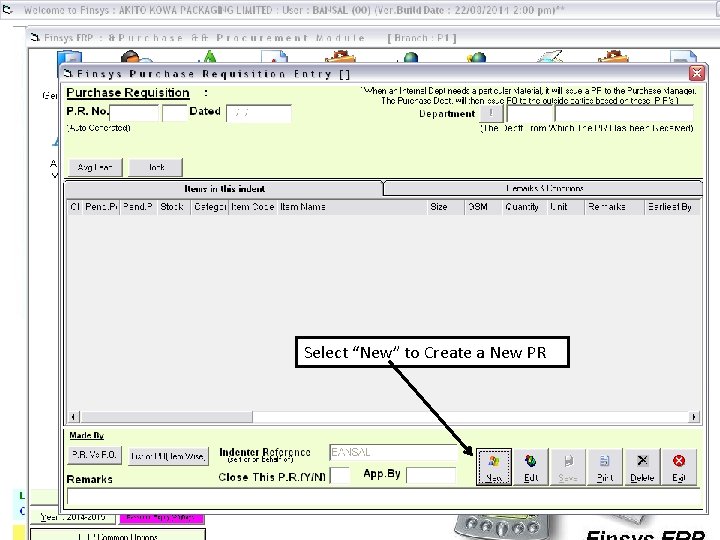
Task: Click the greyed Save button icon
Action: pyautogui.click(x=568, y=467)
